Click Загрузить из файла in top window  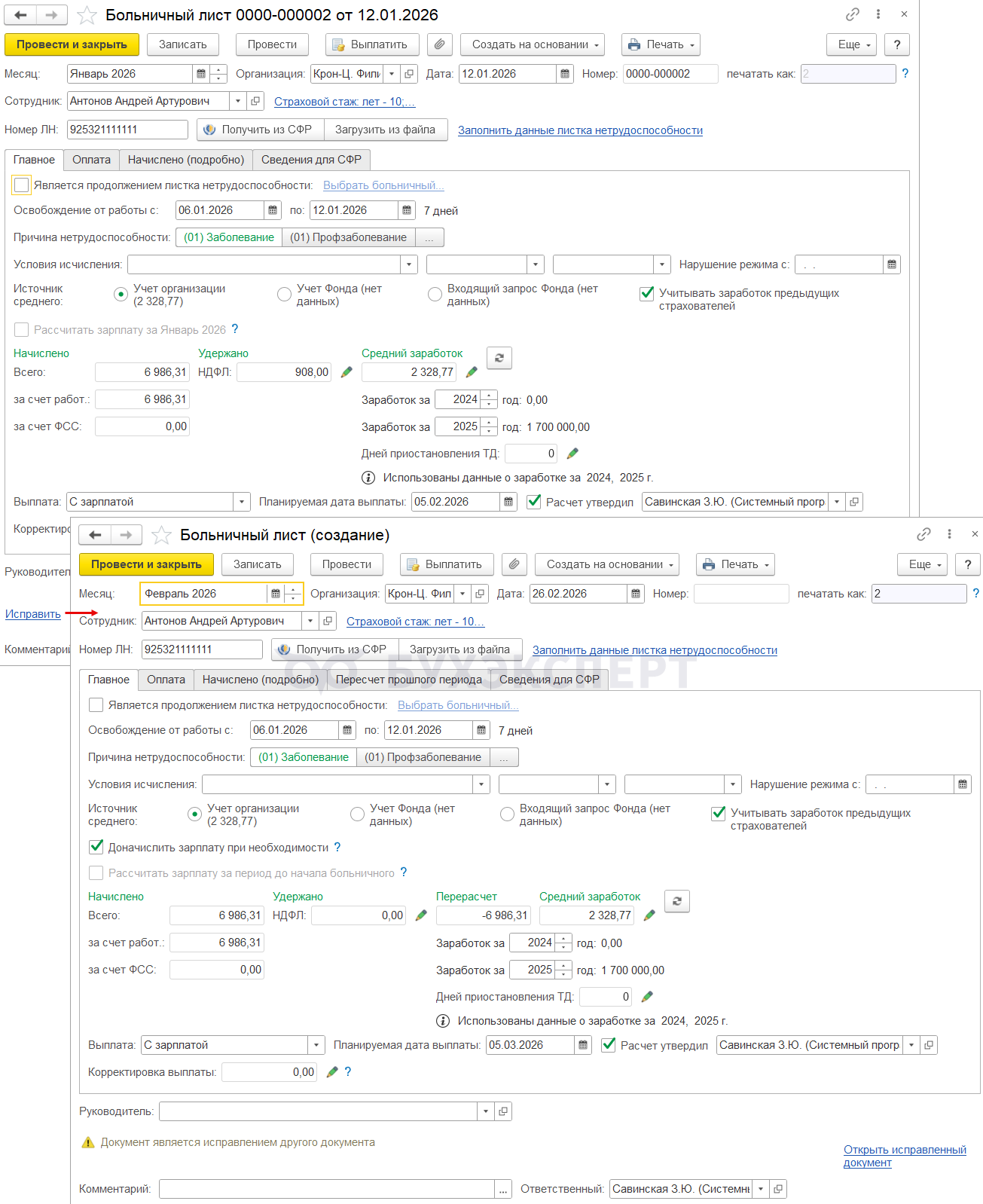pos(385,130)
